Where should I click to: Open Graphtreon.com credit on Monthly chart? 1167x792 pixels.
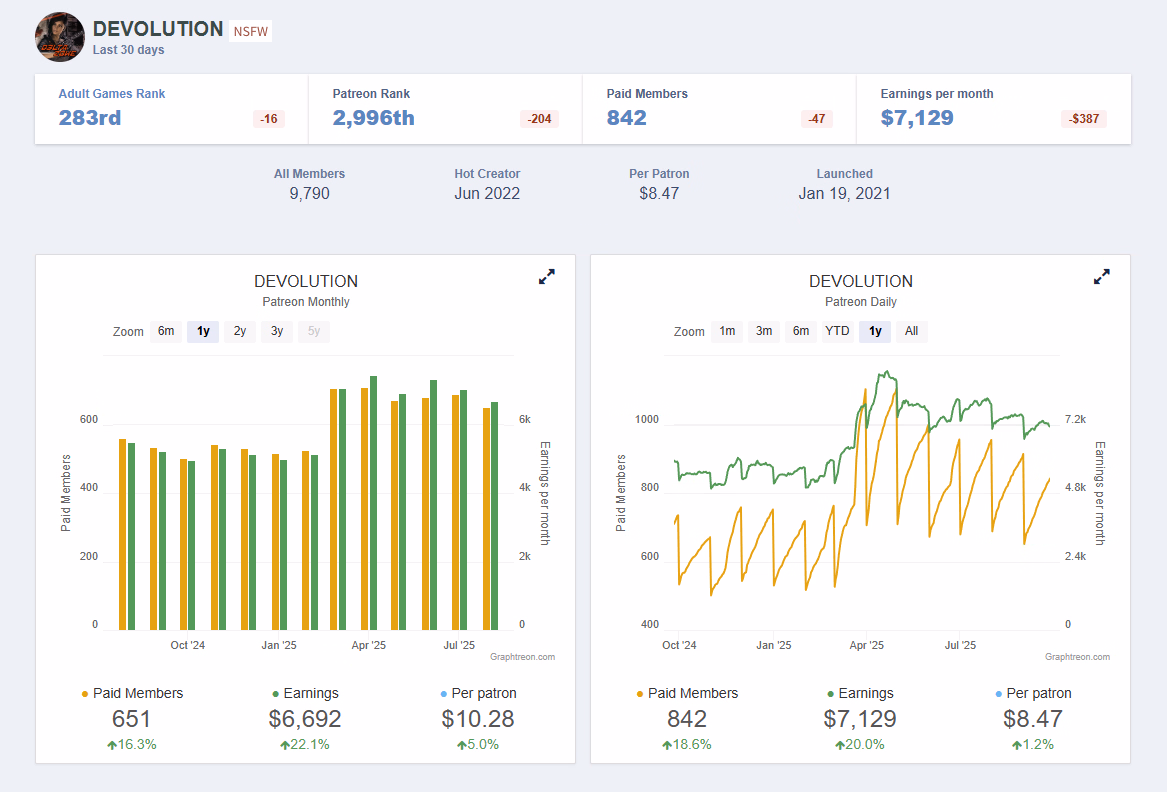[x=522, y=657]
